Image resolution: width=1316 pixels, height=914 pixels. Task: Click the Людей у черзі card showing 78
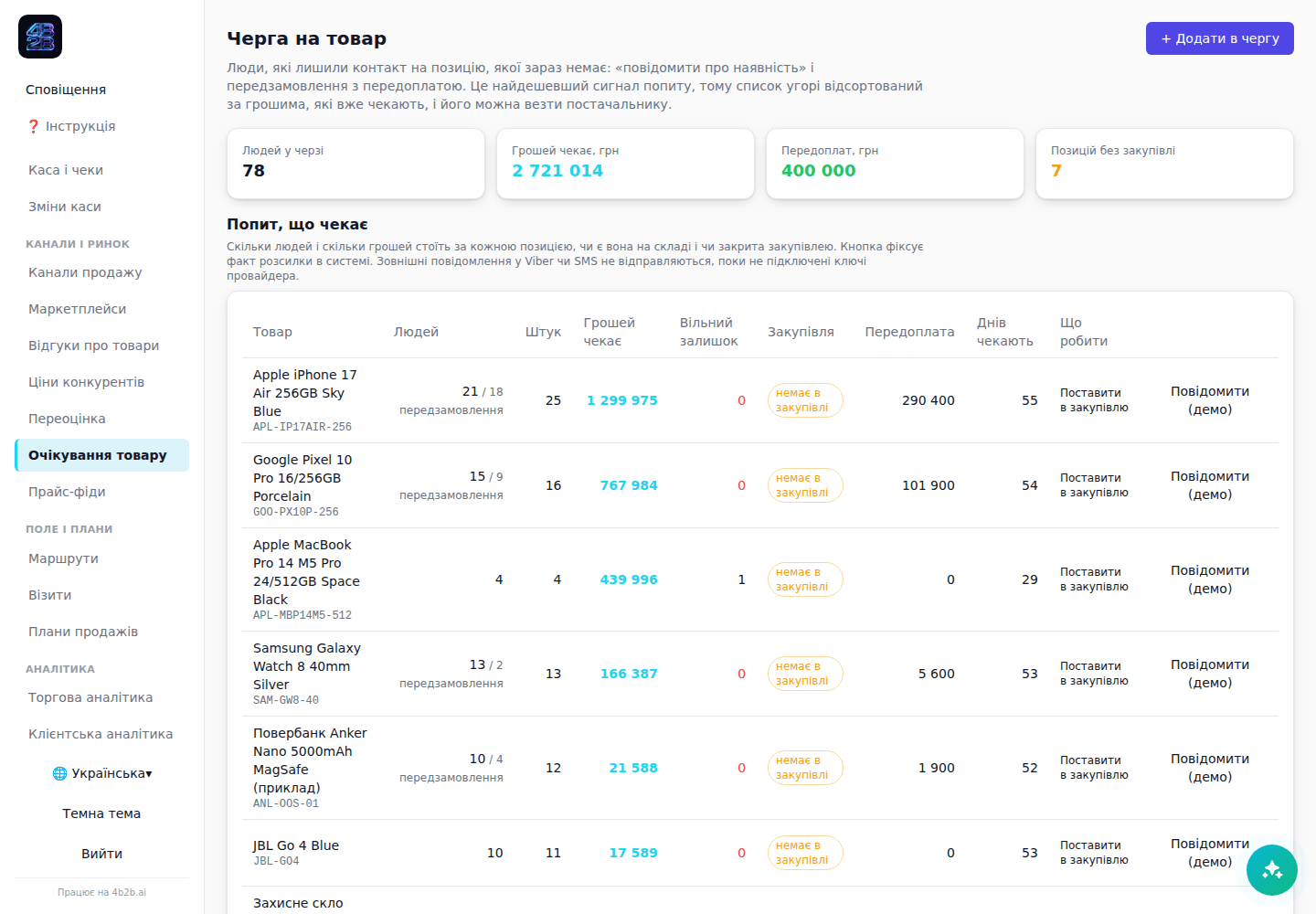[356, 164]
